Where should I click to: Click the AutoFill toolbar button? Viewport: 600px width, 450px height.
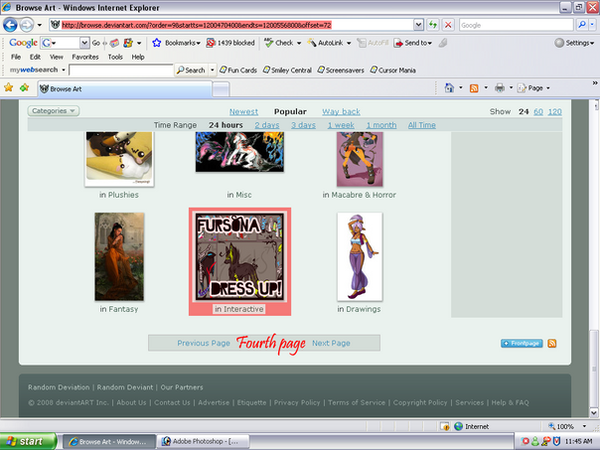(x=373, y=43)
